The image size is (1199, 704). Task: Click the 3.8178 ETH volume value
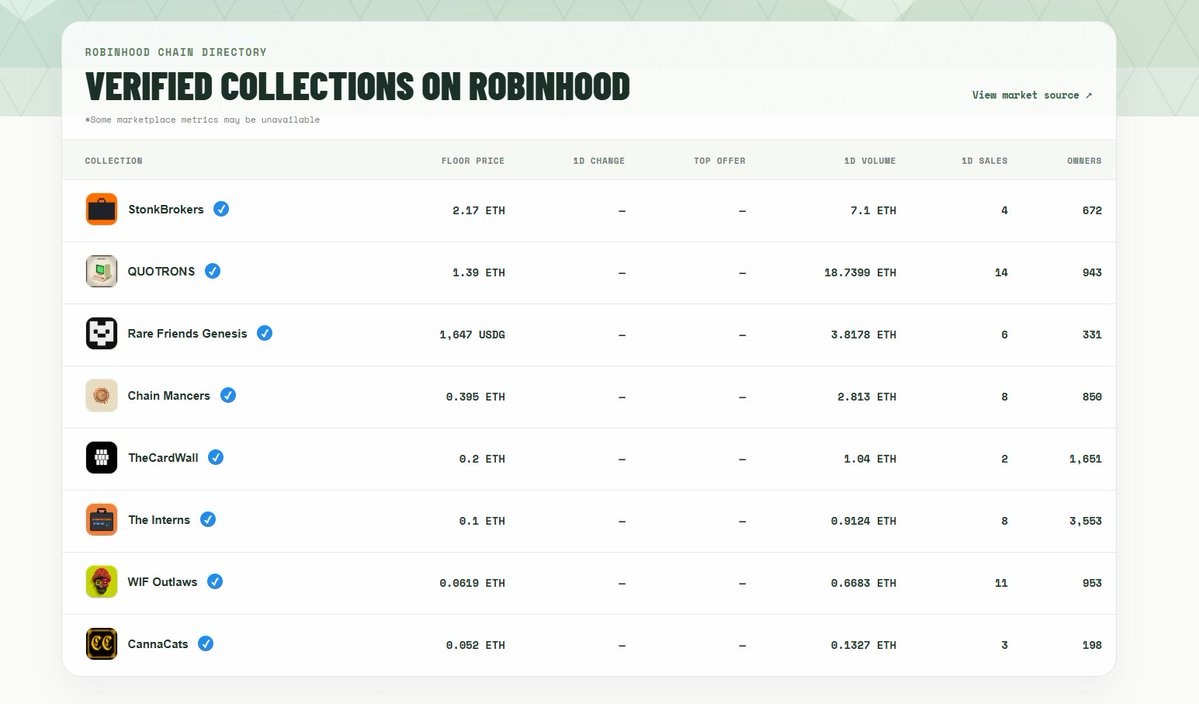[863, 334]
